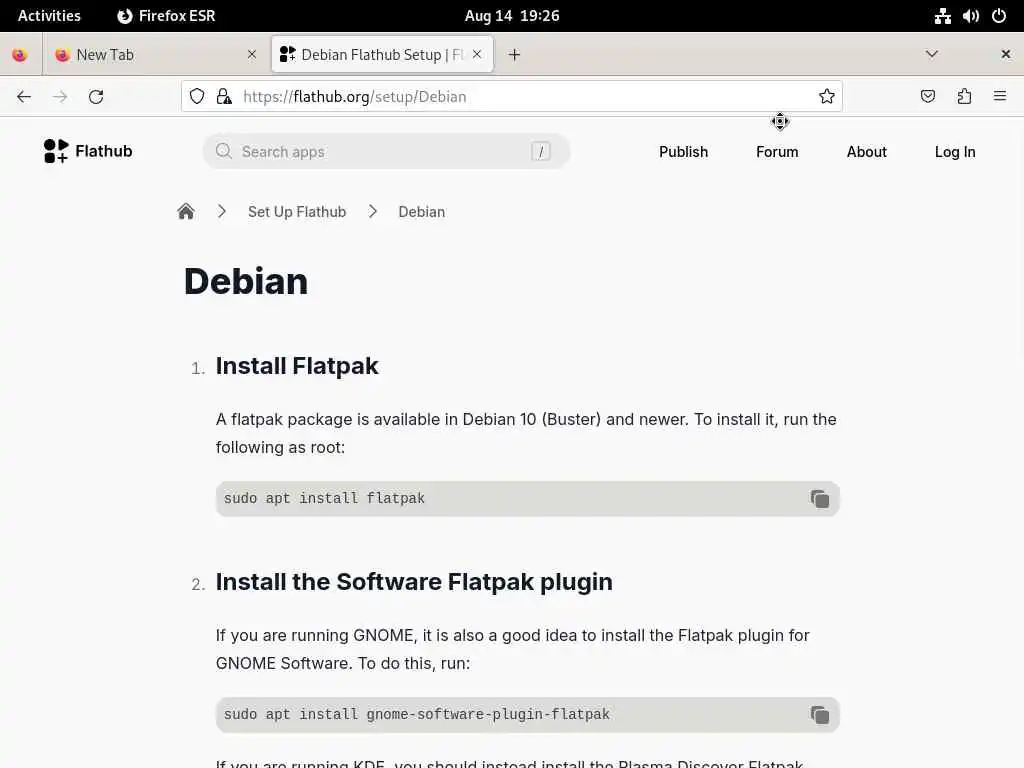This screenshot has height=768, width=1024.
Task: Open Firefox application hamburger menu
Action: [x=1000, y=96]
